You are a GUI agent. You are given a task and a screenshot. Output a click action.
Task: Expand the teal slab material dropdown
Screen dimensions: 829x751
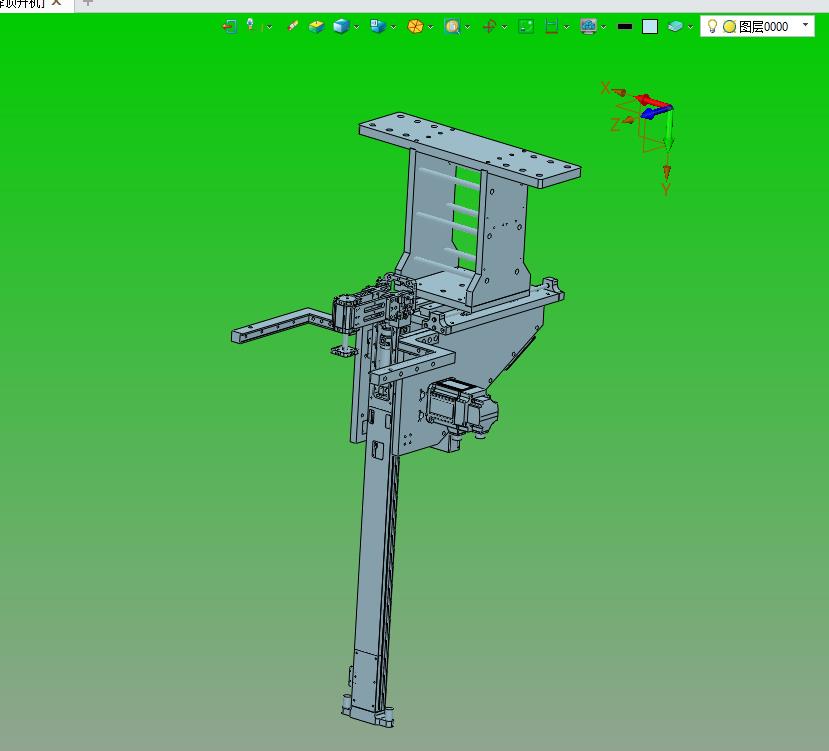point(690,26)
